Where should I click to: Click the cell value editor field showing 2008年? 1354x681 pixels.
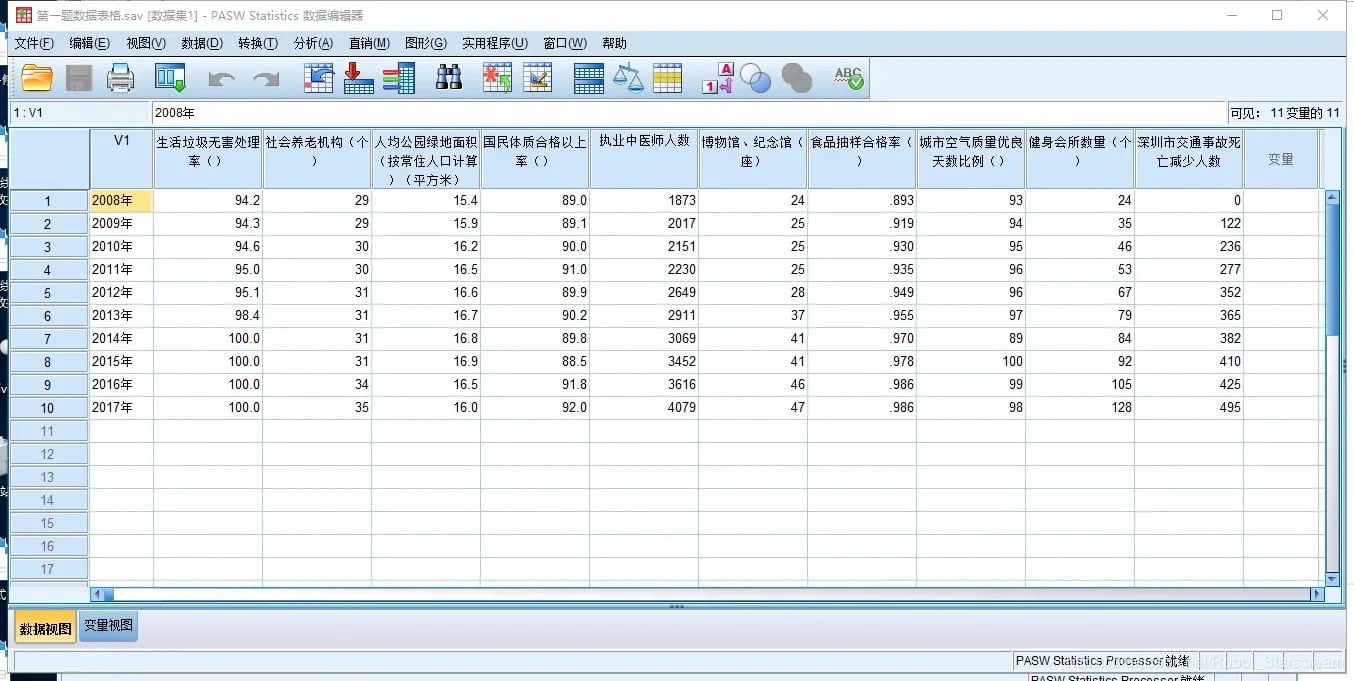688,113
